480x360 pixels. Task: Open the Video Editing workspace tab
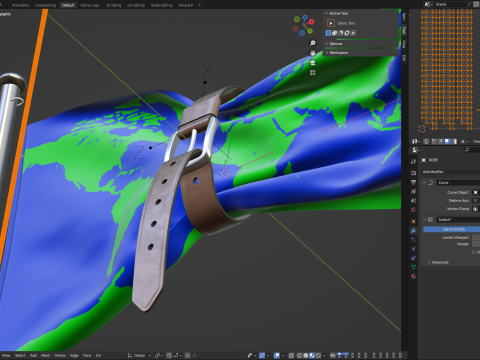[x=162, y=5]
